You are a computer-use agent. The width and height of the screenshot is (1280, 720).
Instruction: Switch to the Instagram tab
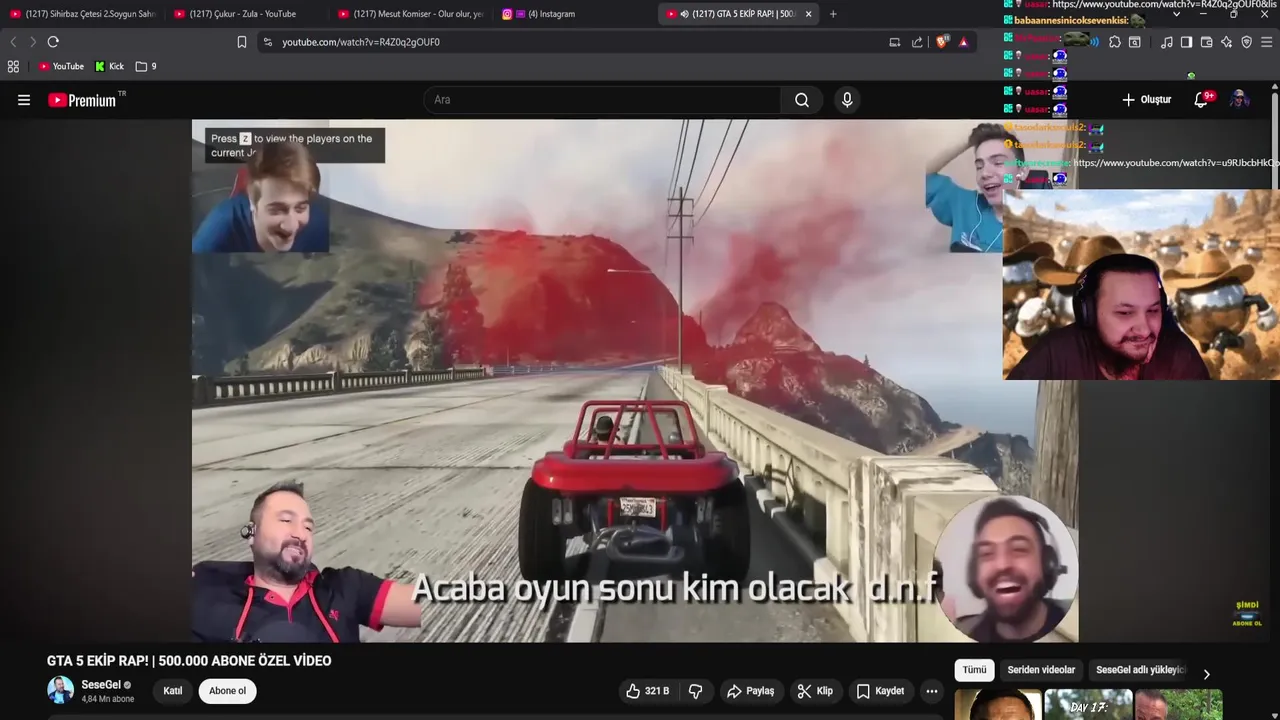coord(575,14)
